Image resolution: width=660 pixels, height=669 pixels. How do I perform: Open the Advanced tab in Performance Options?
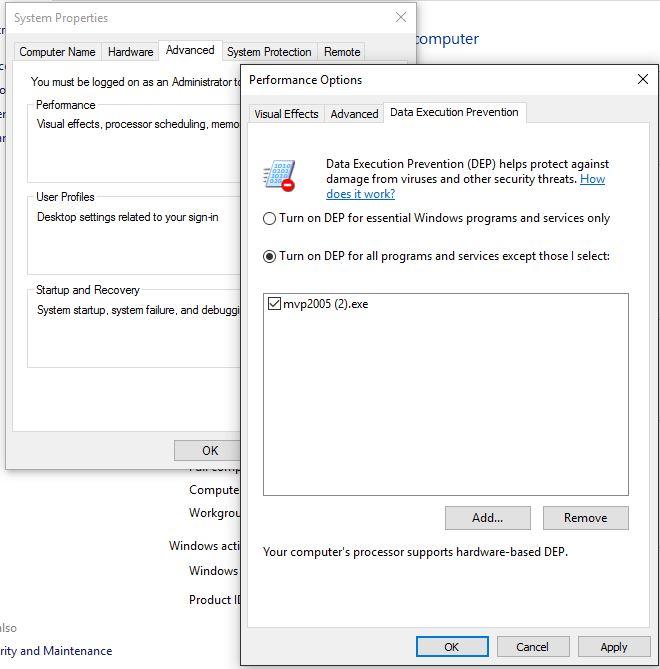click(354, 114)
